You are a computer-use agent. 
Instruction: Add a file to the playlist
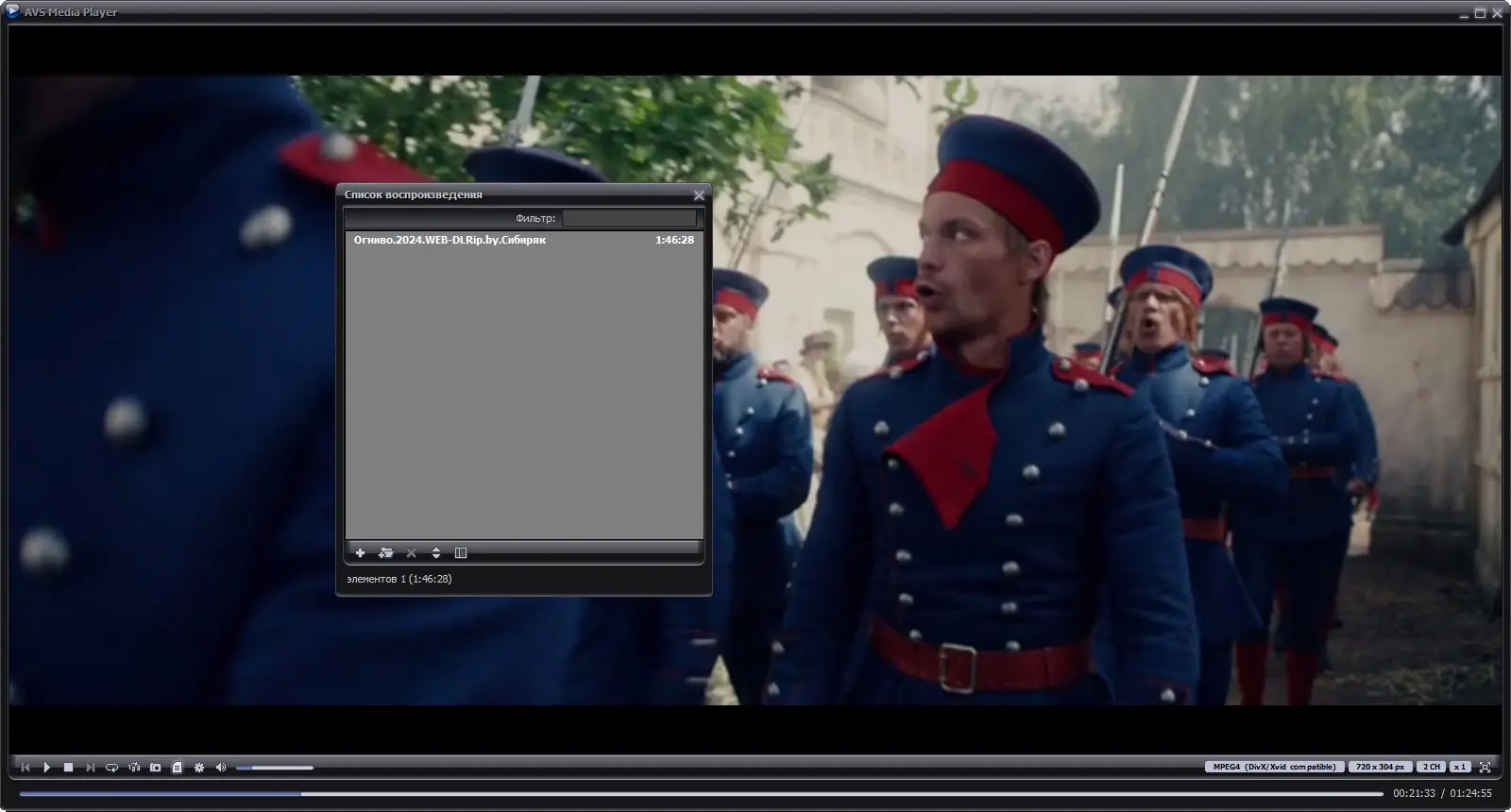point(360,552)
